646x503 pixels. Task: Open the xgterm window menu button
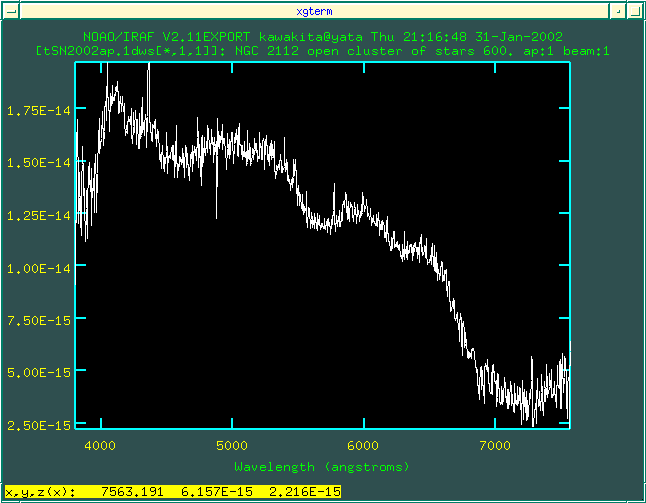pos(10,11)
